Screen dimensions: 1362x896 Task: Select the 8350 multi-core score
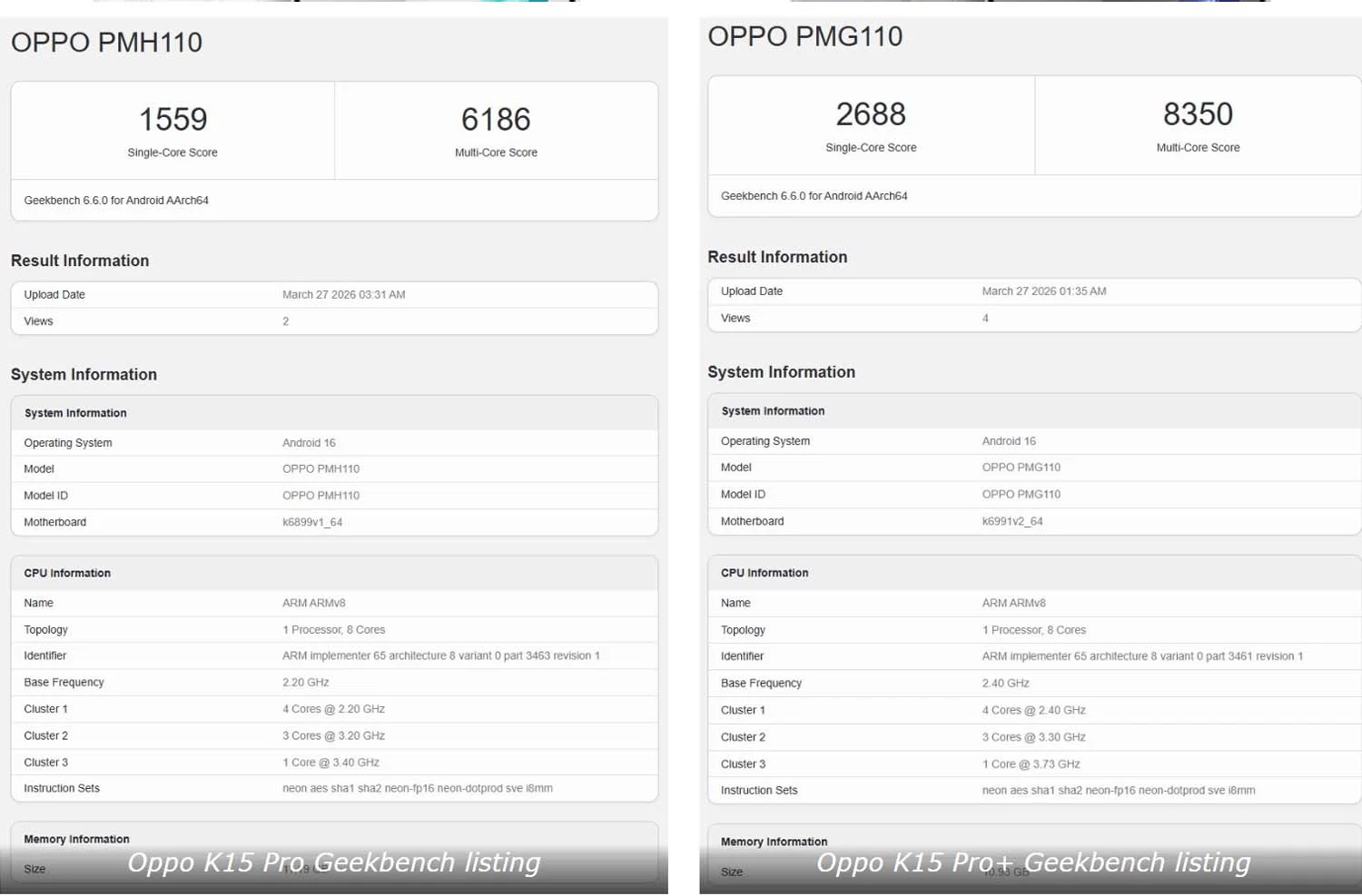click(x=1198, y=114)
